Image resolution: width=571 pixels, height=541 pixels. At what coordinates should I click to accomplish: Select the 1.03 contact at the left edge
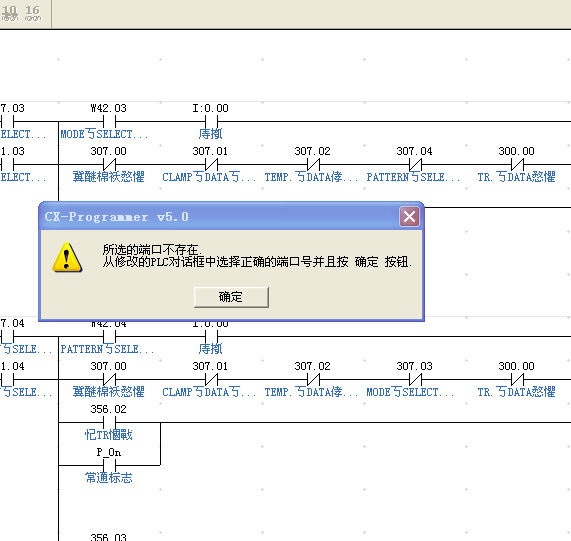tap(7, 164)
